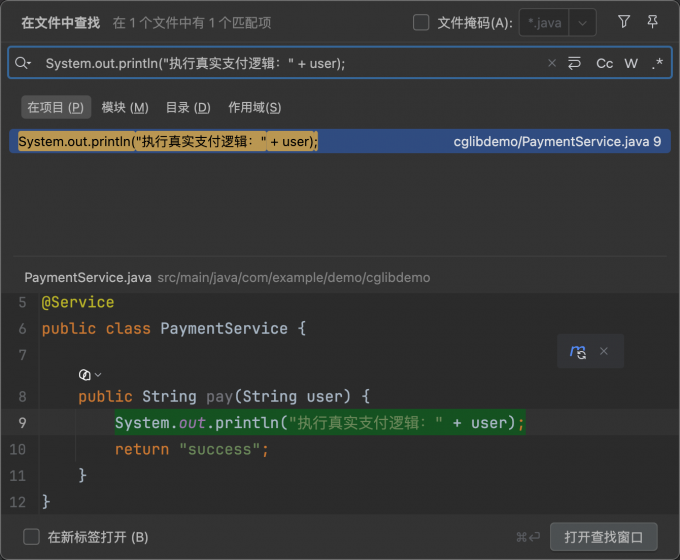Click line number 9 in gutter
The height and width of the screenshot is (560, 680).
pos(22,422)
